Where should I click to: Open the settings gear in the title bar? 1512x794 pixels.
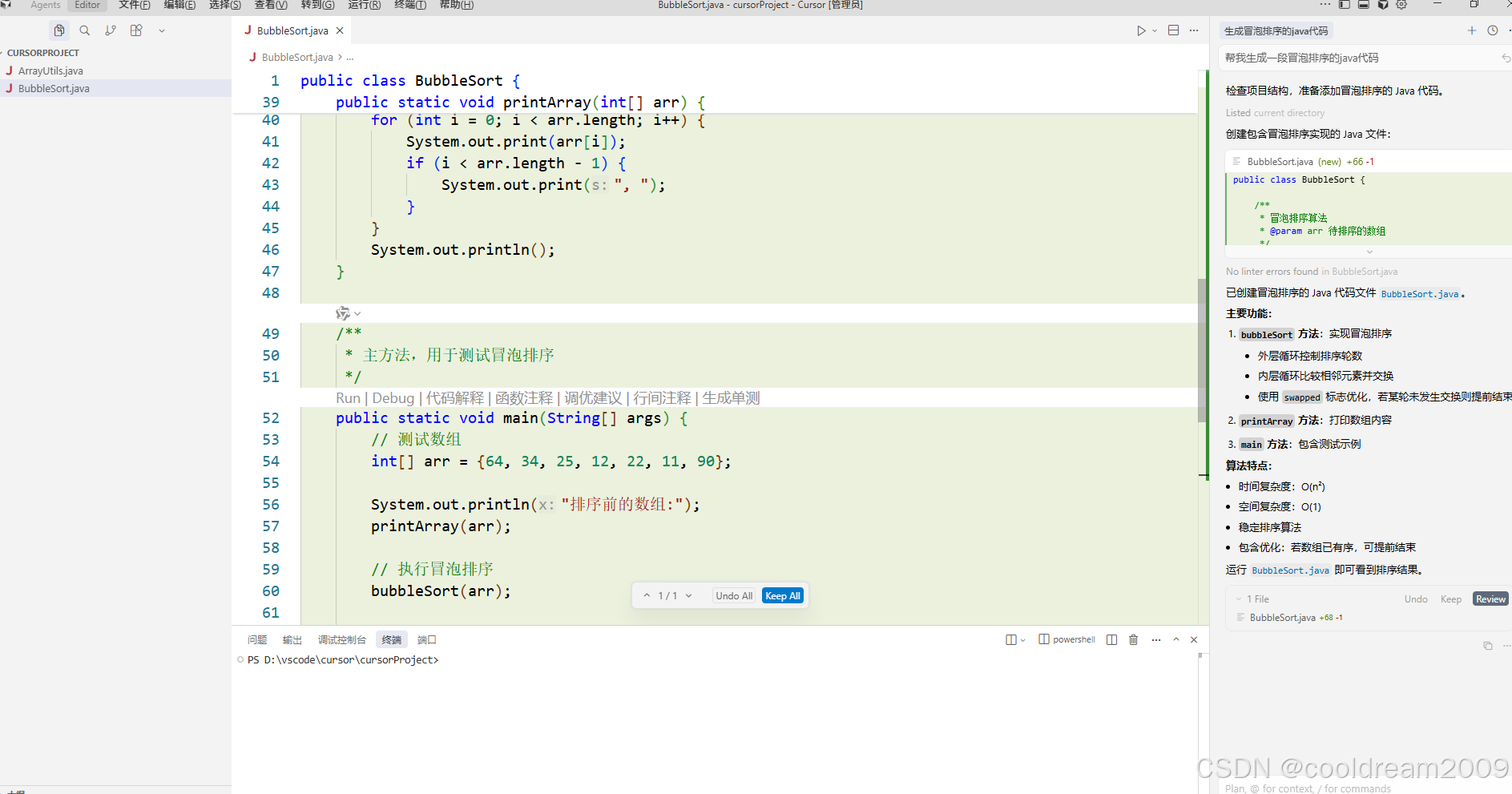pos(1401,5)
